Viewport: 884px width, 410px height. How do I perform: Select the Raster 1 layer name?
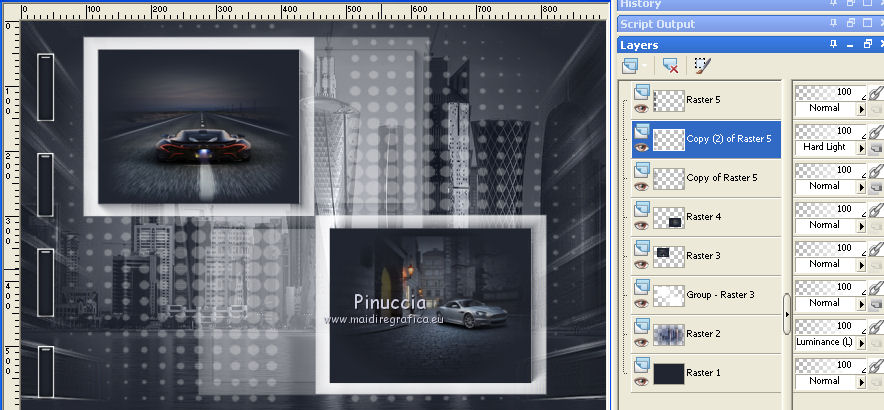click(x=703, y=372)
